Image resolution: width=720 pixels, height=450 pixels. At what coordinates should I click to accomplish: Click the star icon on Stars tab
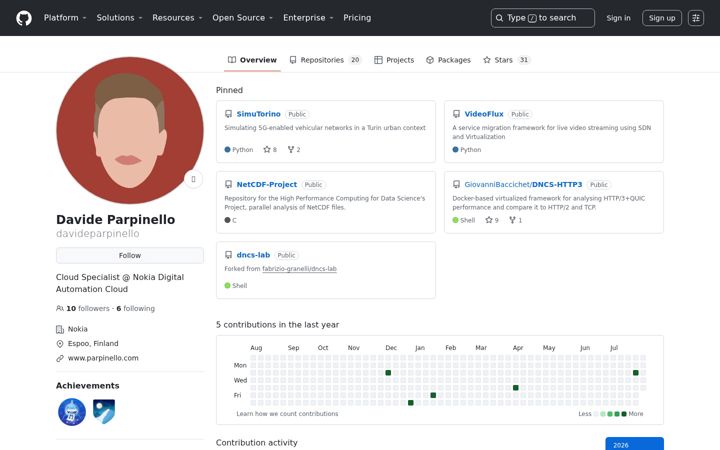point(487,60)
